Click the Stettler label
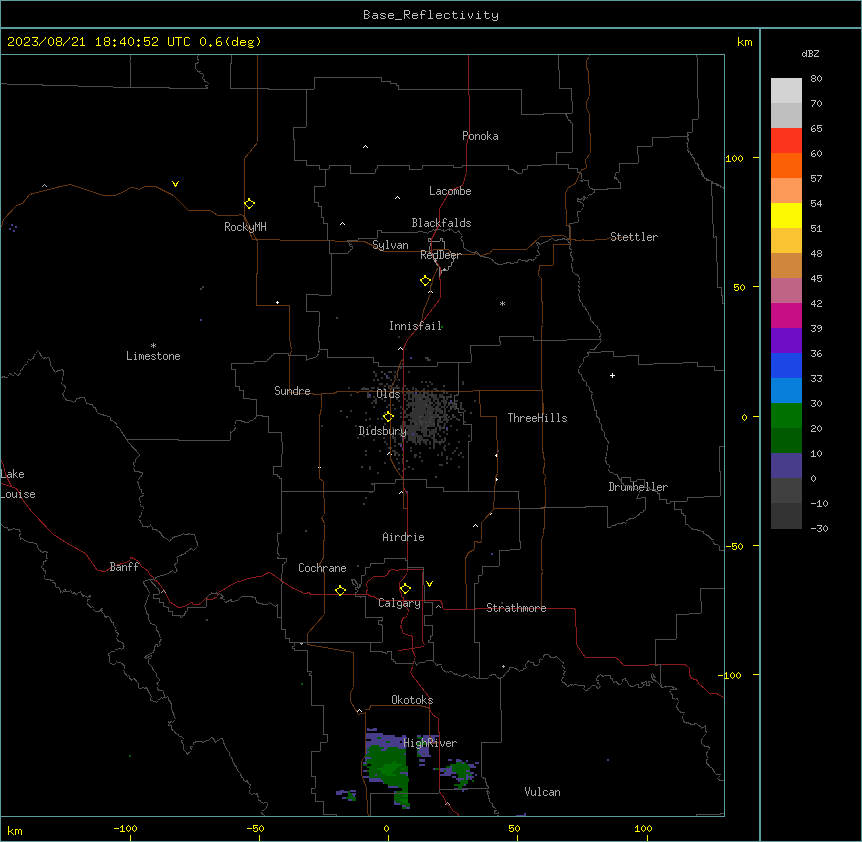The height and width of the screenshot is (842, 862). click(x=634, y=237)
